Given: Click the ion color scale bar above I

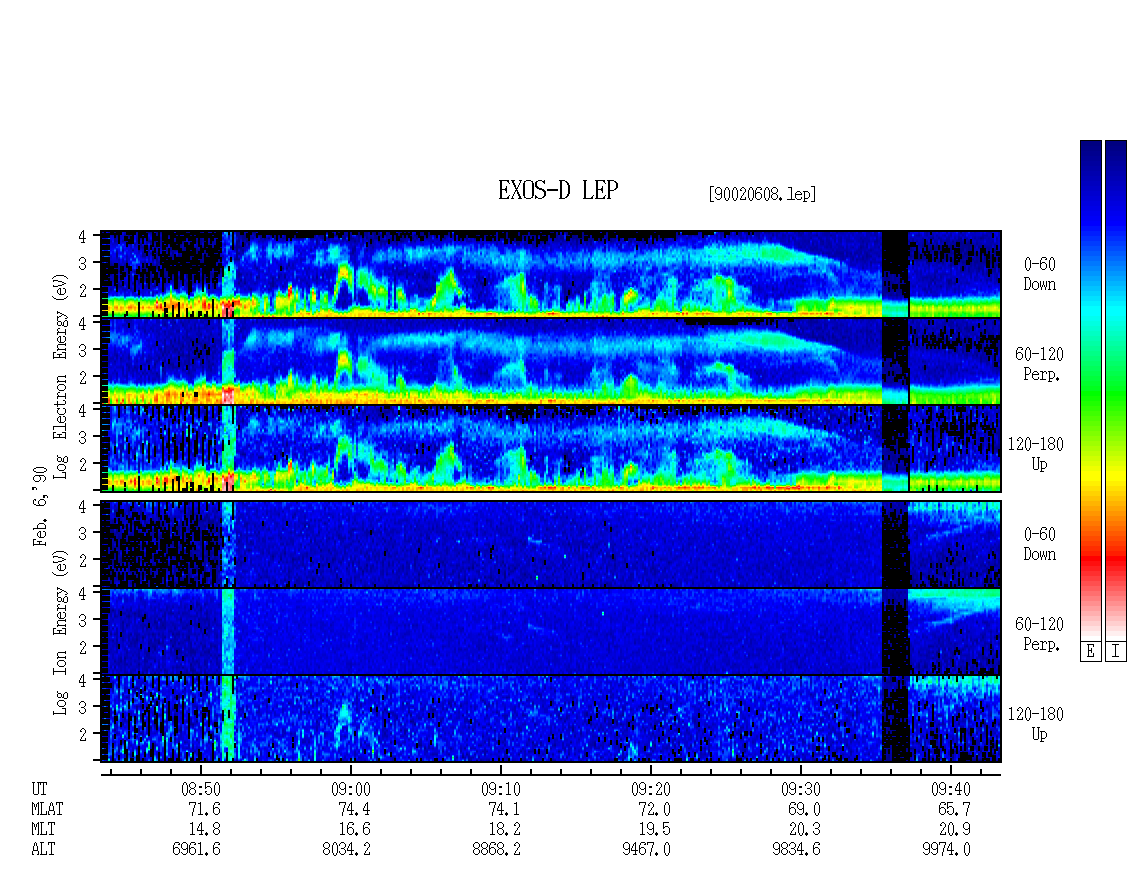Looking at the screenshot, I should [x=1116, y=390].
